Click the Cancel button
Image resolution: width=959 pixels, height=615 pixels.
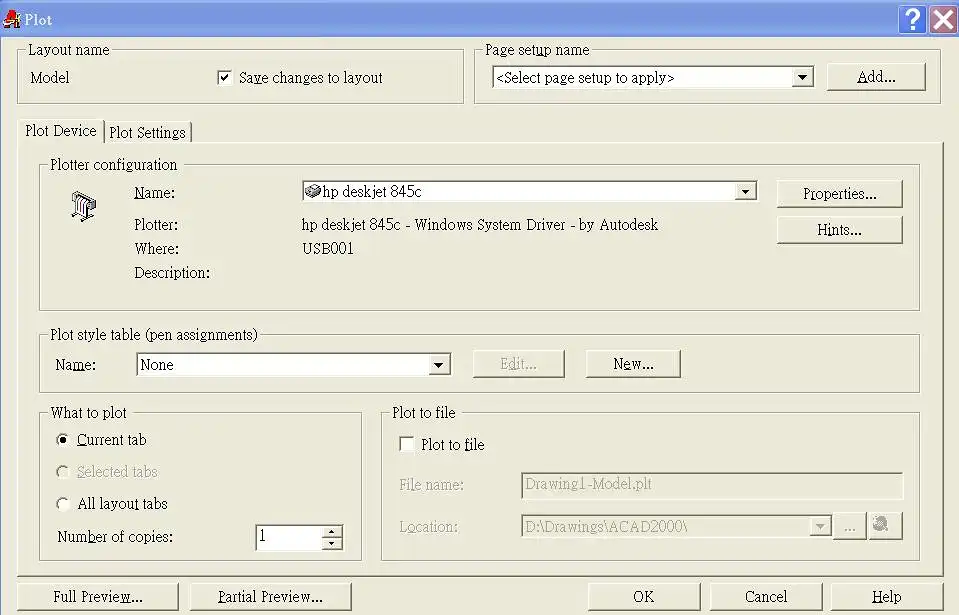pos(766,597)
